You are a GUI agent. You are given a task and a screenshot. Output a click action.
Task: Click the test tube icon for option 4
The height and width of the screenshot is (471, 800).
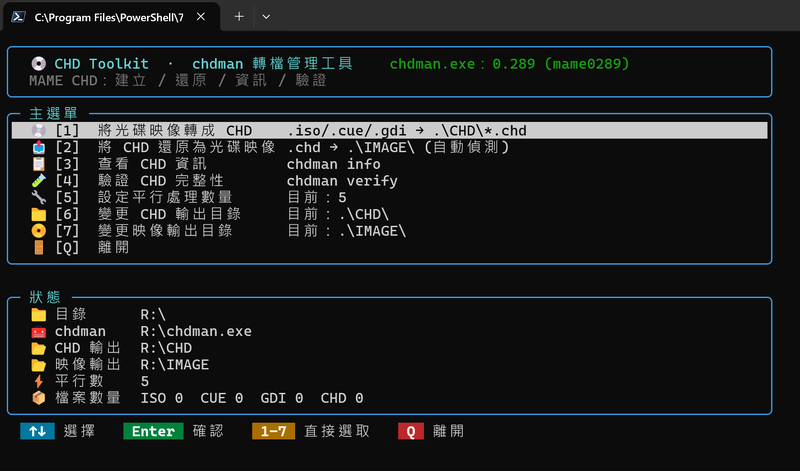(x=38, y=181)
